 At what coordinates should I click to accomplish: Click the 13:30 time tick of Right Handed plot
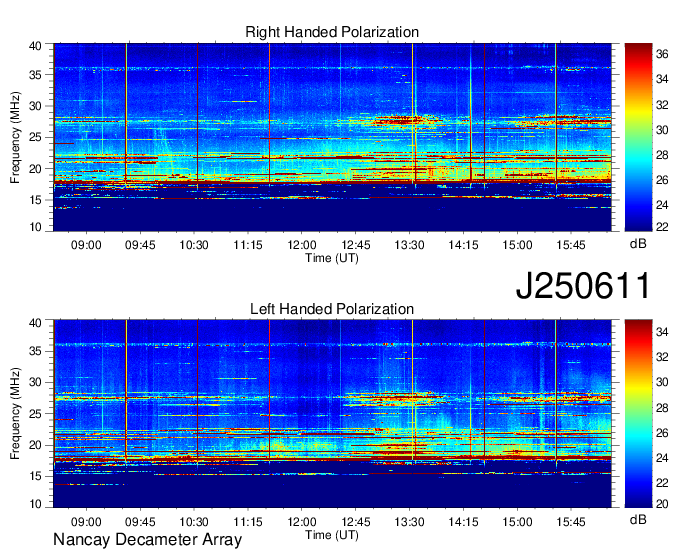point(409,245)
